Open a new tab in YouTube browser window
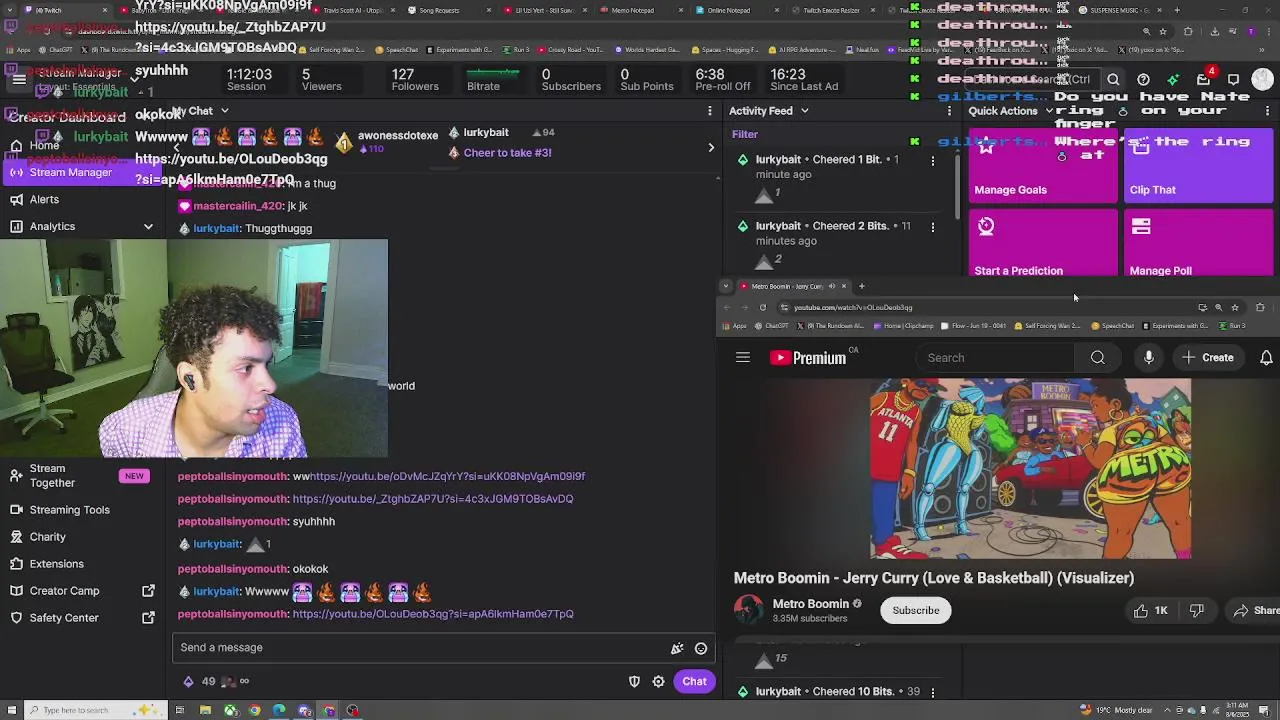Image resolution: width=1280 pixels, height=720 pixels. pos(861,286)
